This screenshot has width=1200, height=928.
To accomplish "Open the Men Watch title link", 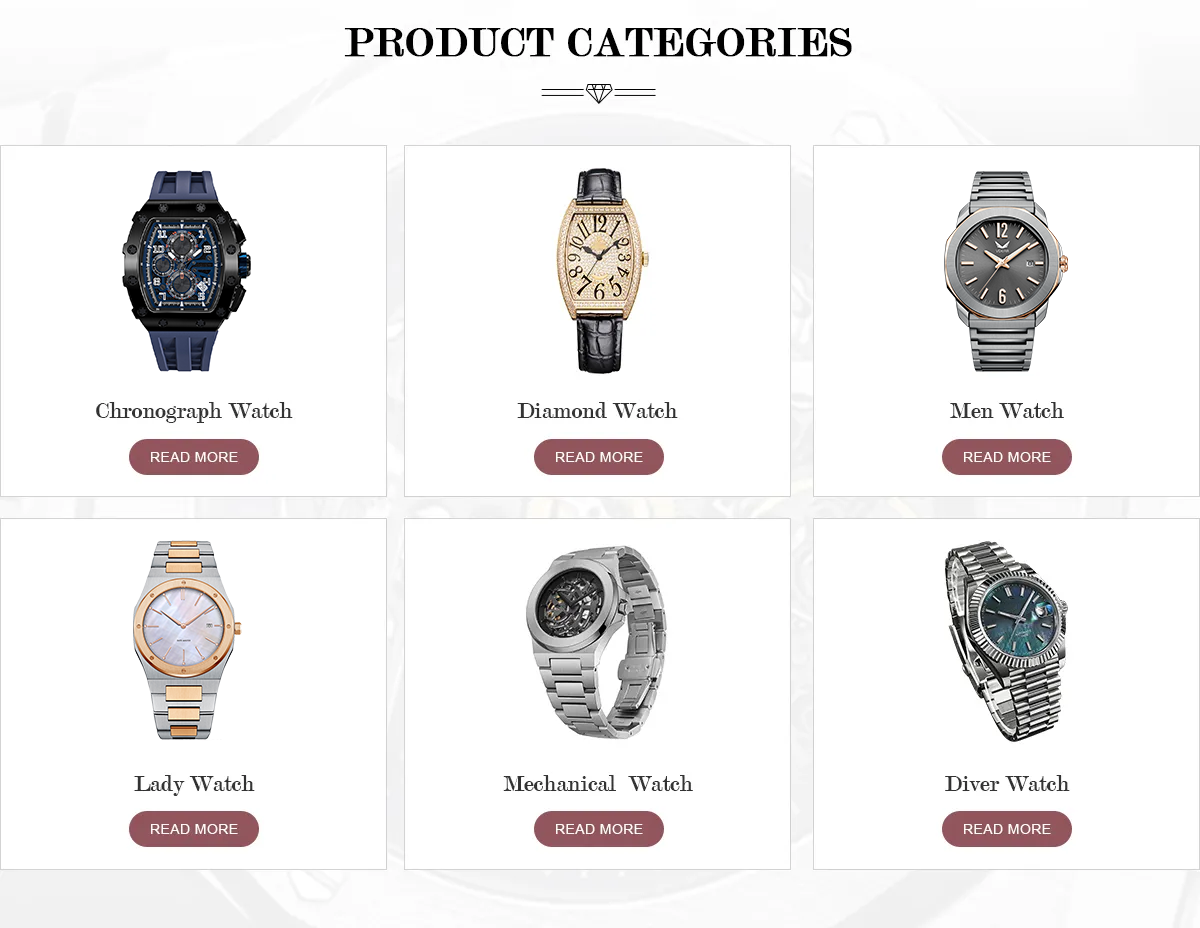I will [x=1007, y=411].
